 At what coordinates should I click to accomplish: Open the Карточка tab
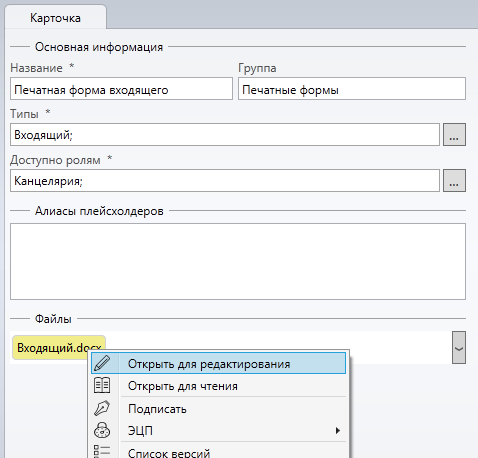click(x=55, y=18)
